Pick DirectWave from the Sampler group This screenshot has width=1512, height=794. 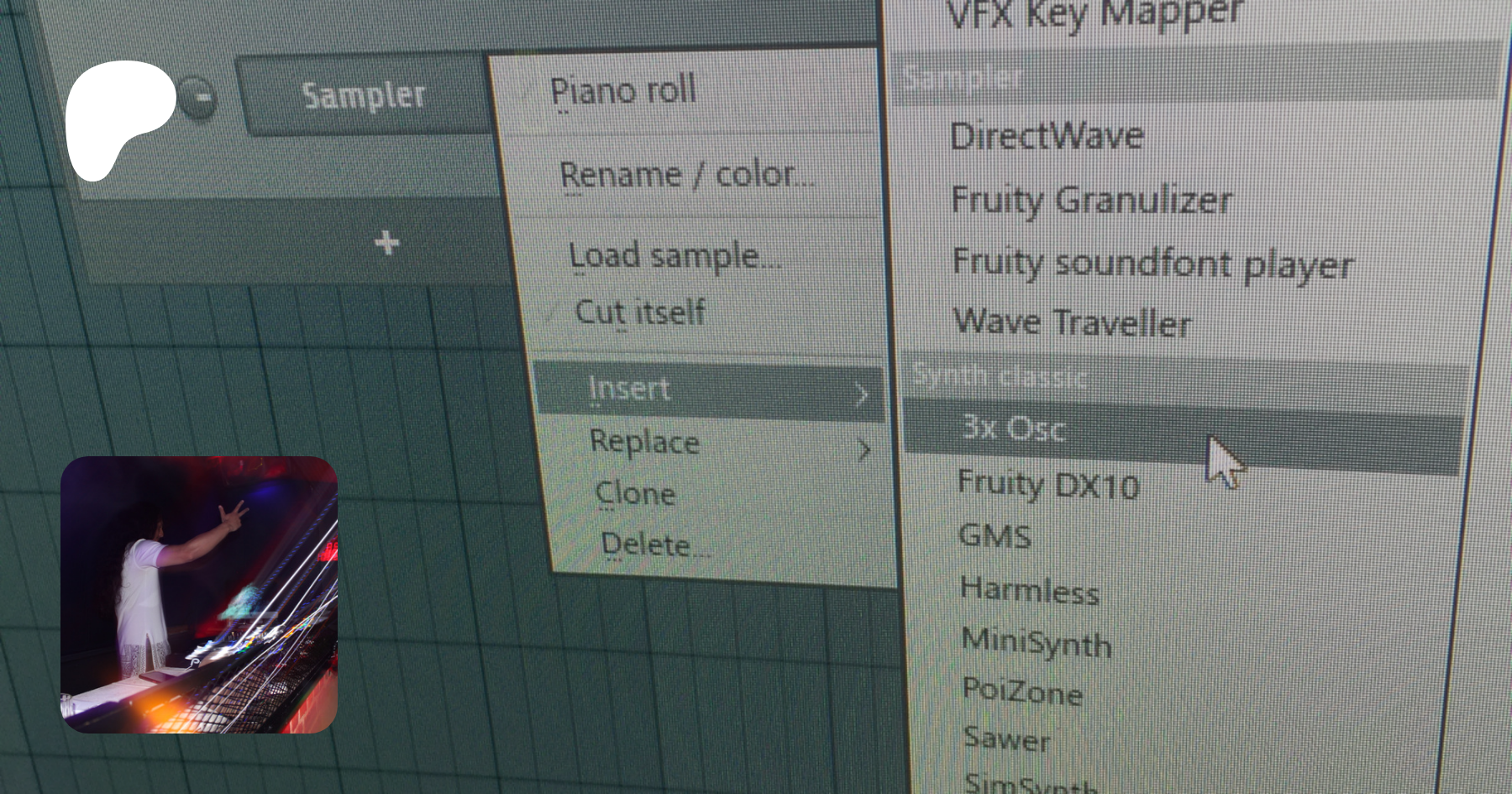pyautogui.click(x=1047, y=136)
